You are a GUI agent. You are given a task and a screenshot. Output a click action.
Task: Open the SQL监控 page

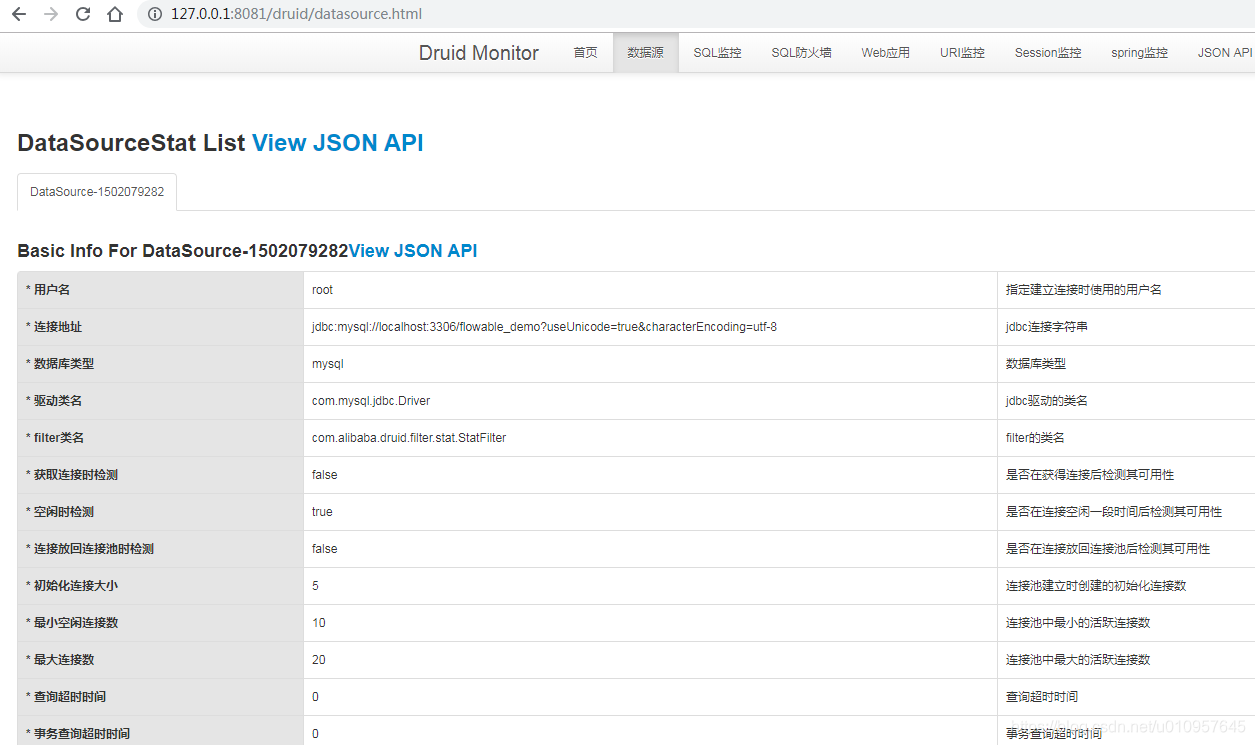717,53
